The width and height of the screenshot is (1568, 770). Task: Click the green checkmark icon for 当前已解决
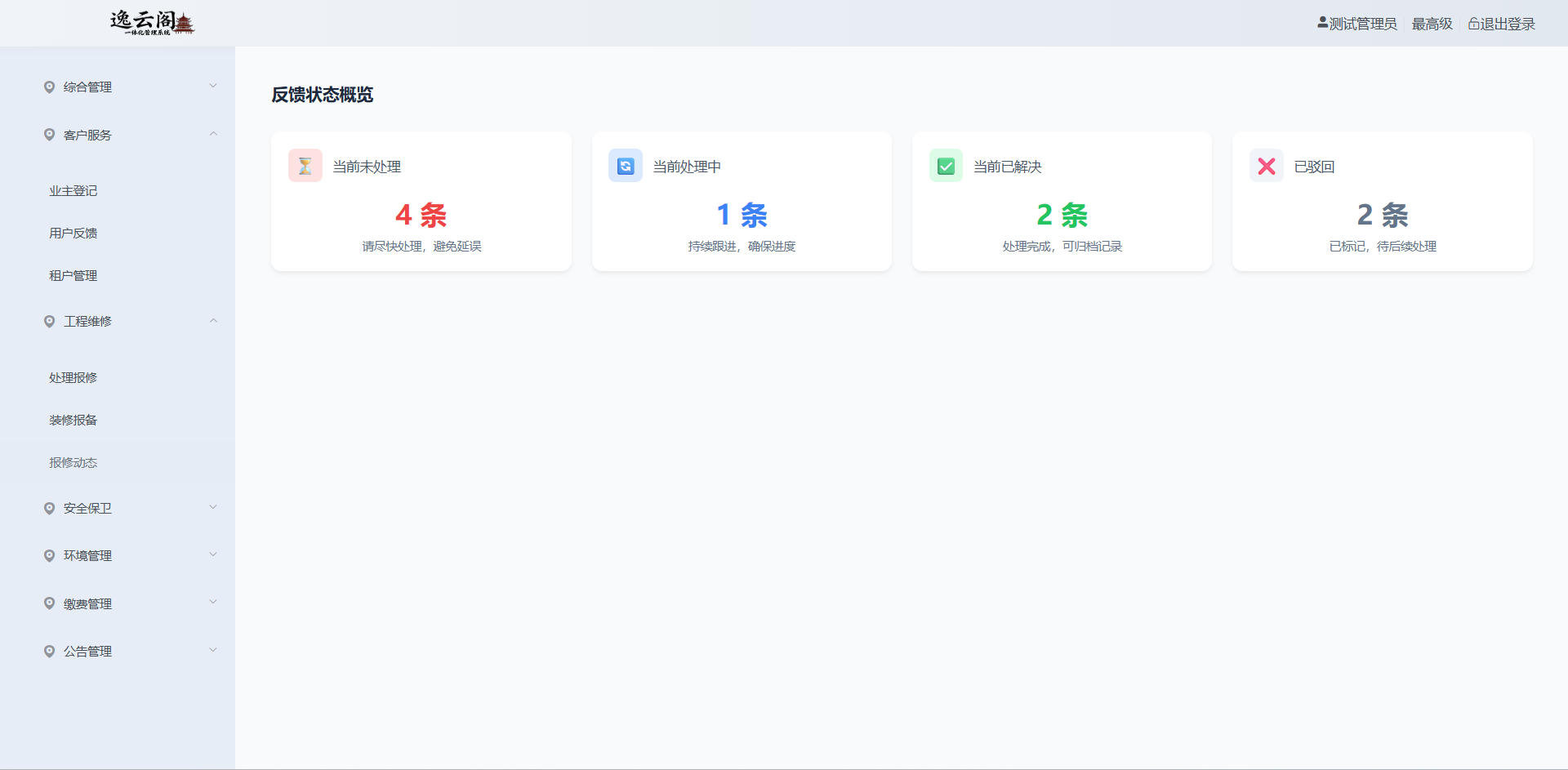946,167
